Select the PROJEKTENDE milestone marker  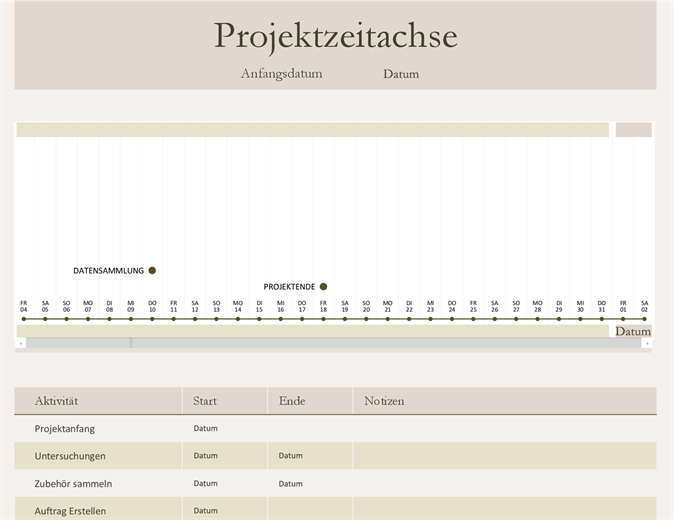323,287
